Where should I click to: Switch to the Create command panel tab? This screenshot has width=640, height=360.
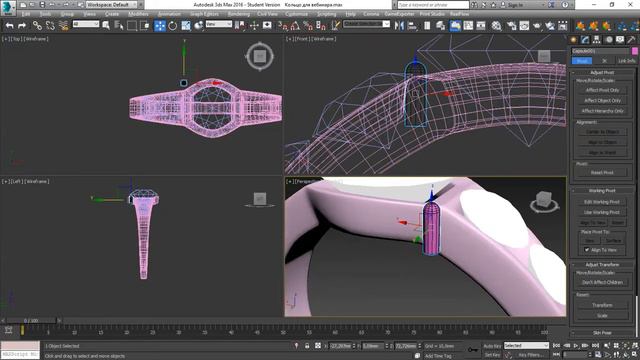(573, 40)
